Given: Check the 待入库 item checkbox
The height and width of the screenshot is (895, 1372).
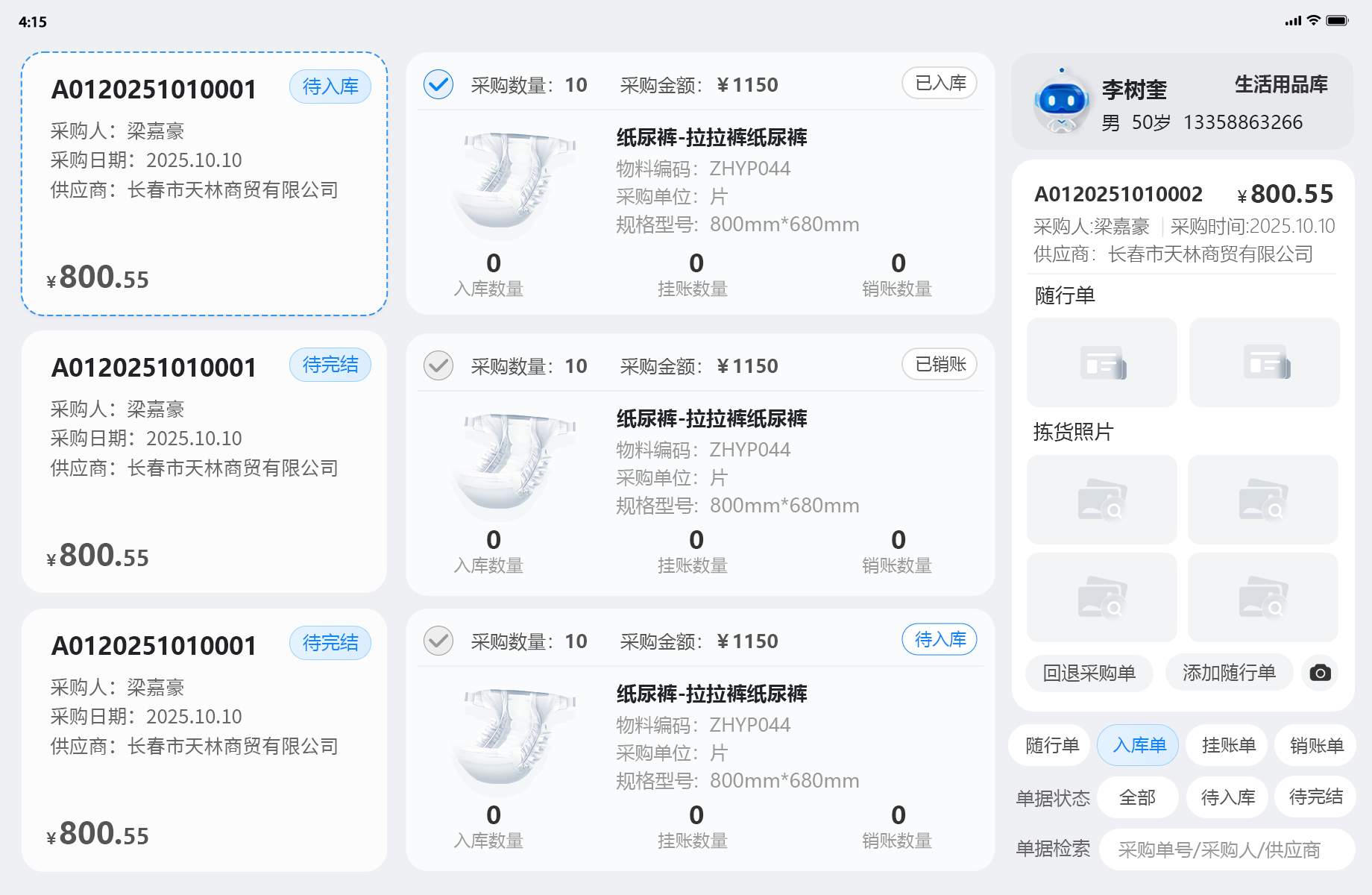Looking at the screenshot, I should click(x=438, y=641).
